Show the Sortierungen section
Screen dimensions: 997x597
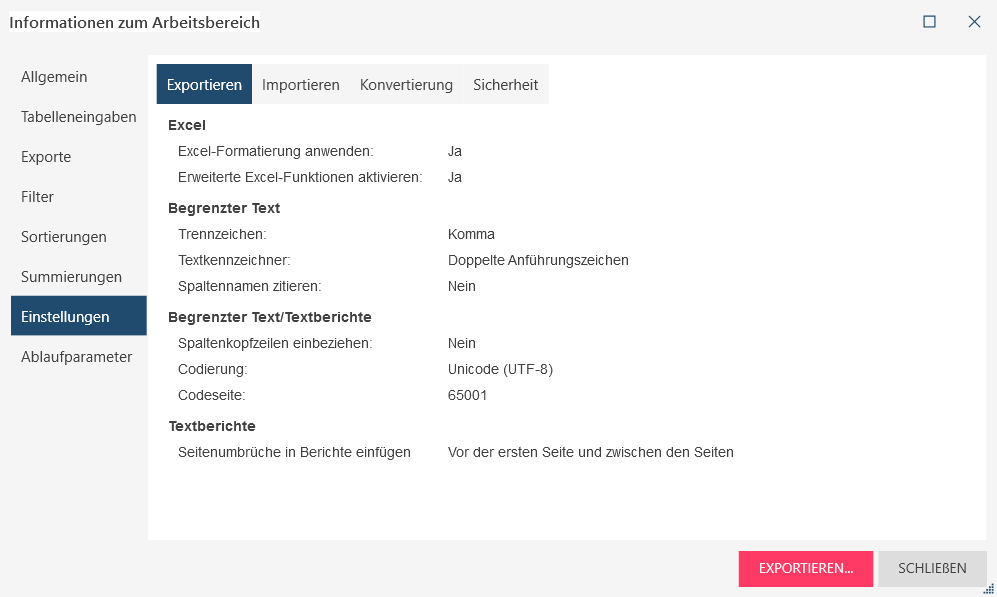click(64, 237)
